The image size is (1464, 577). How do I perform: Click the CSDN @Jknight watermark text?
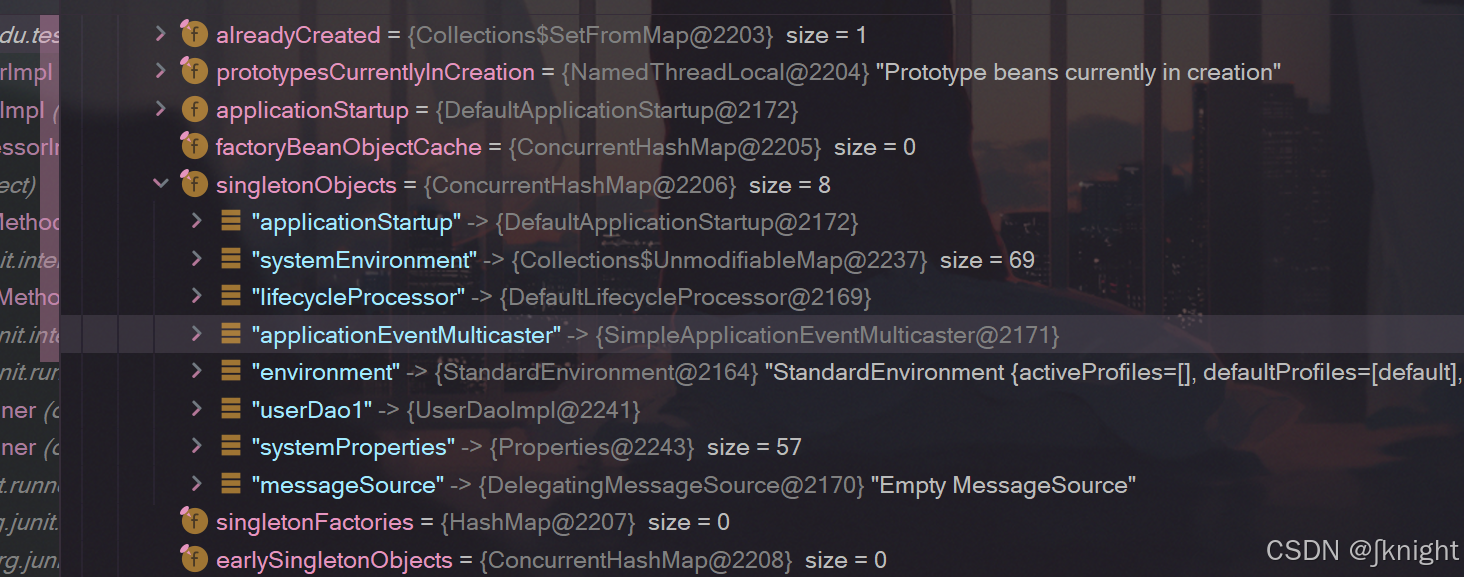point(1363,550)
